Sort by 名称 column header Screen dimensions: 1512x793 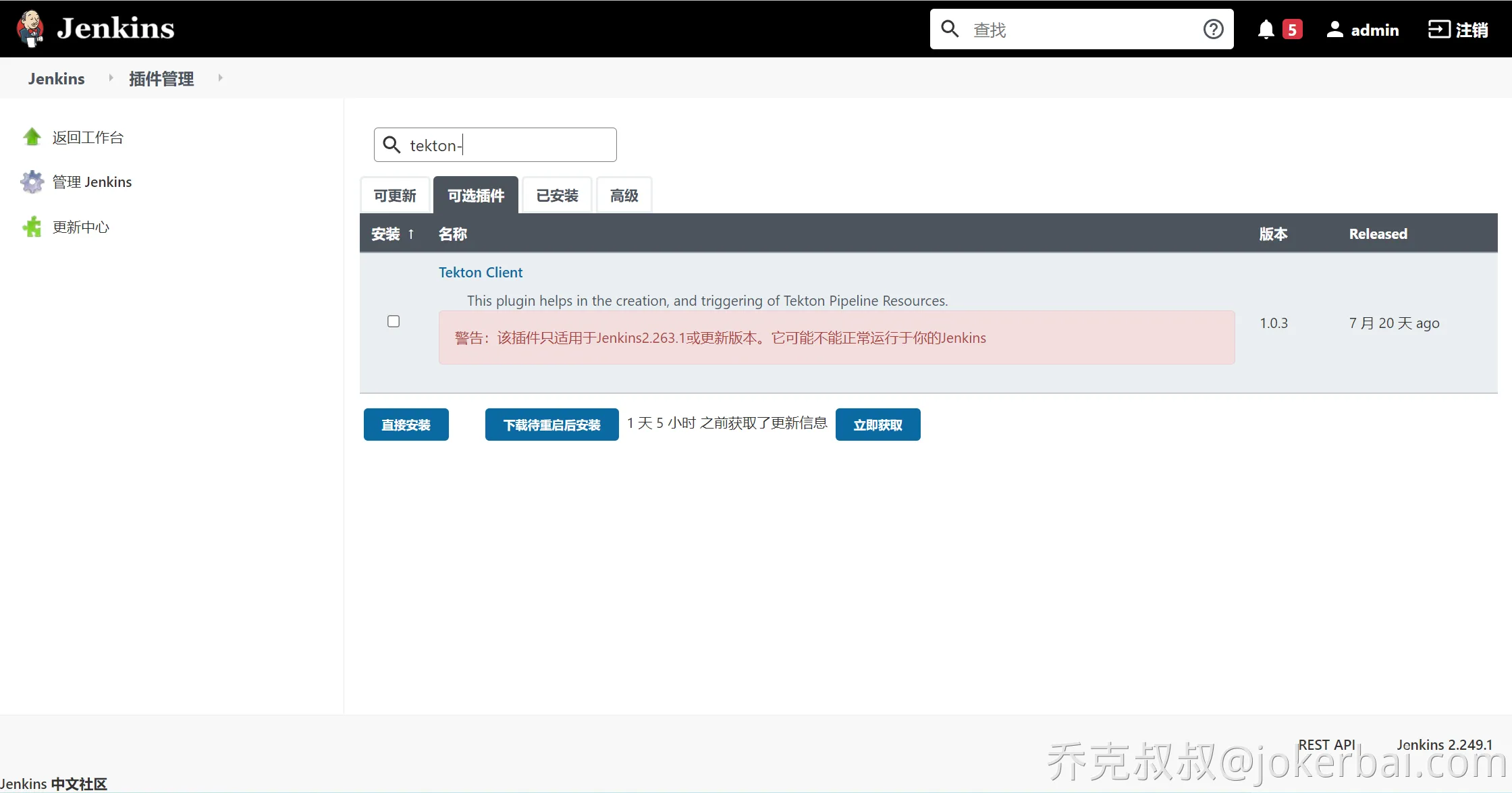click(x=453, y=234)
